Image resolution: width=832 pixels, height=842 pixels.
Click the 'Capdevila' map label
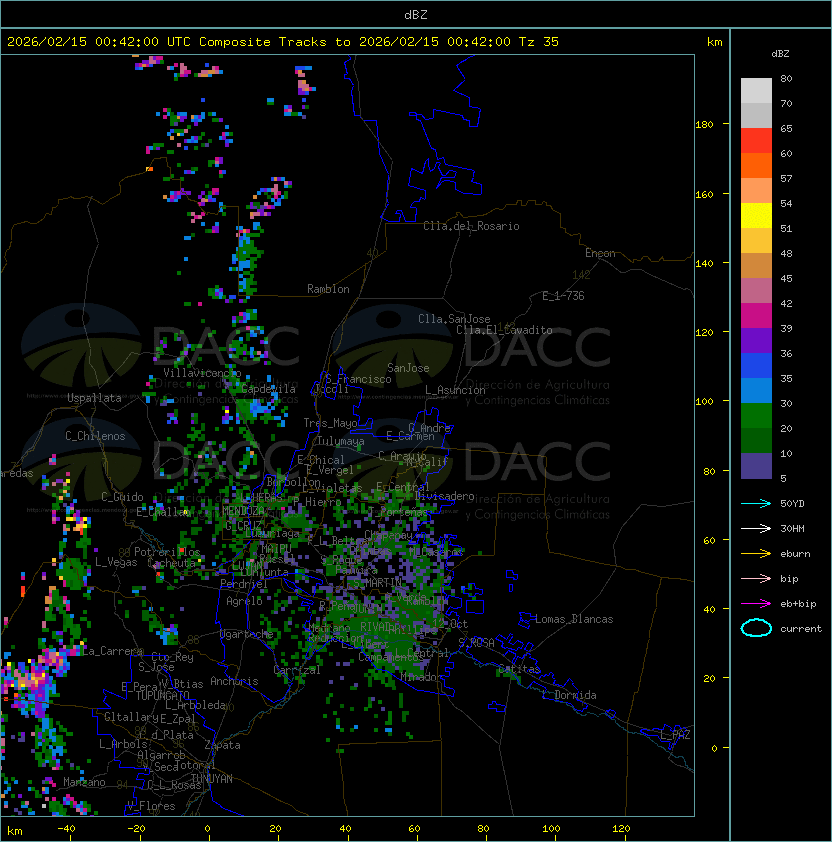(x=269, y=389)
